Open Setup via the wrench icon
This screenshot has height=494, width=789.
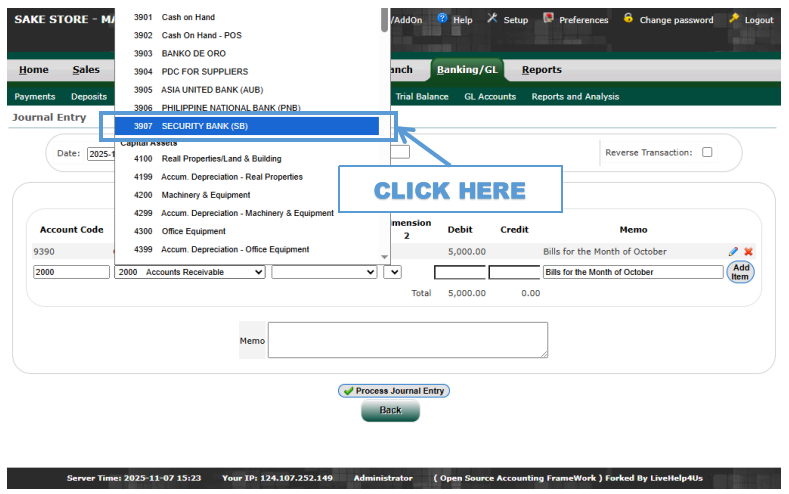point(492,19)
